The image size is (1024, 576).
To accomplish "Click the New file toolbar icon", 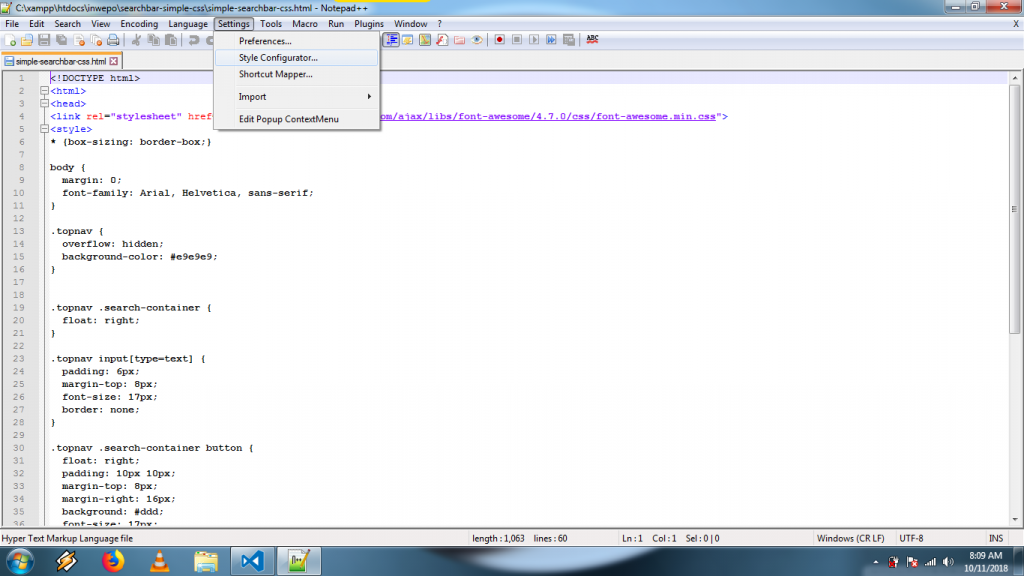I will (10, 40).
